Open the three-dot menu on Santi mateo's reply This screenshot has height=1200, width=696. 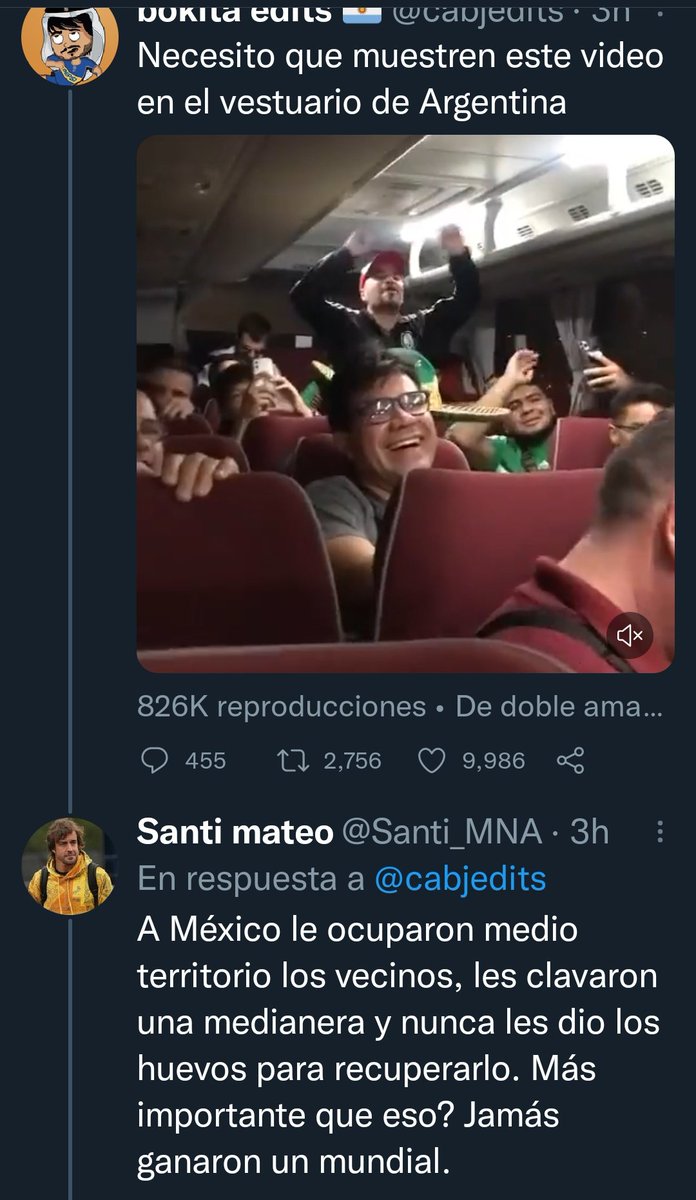(660, 832)
